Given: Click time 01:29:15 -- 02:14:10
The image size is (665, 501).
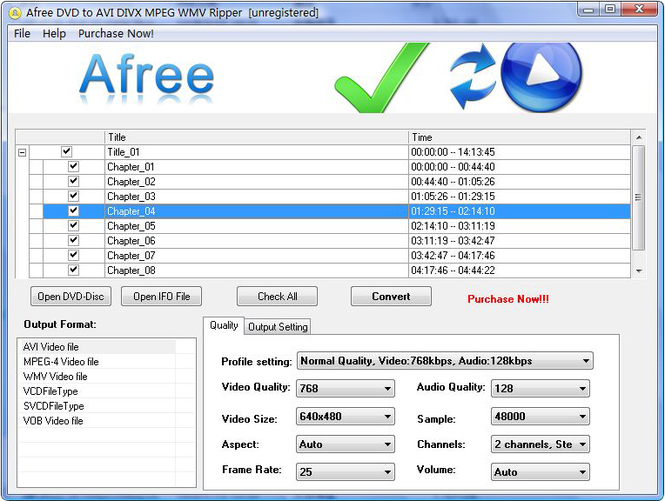Looking at the screenshot, I should pyautogui.click(x=453, y=211).
